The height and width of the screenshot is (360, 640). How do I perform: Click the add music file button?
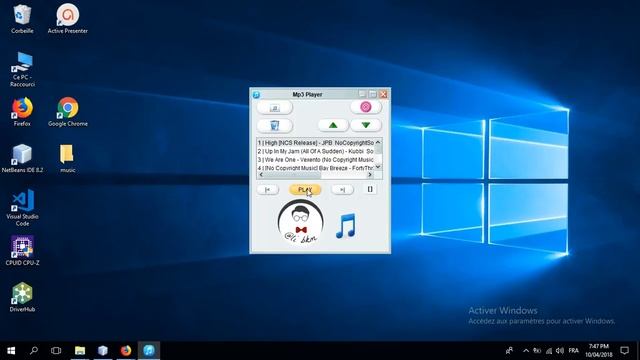click(275, 108)
